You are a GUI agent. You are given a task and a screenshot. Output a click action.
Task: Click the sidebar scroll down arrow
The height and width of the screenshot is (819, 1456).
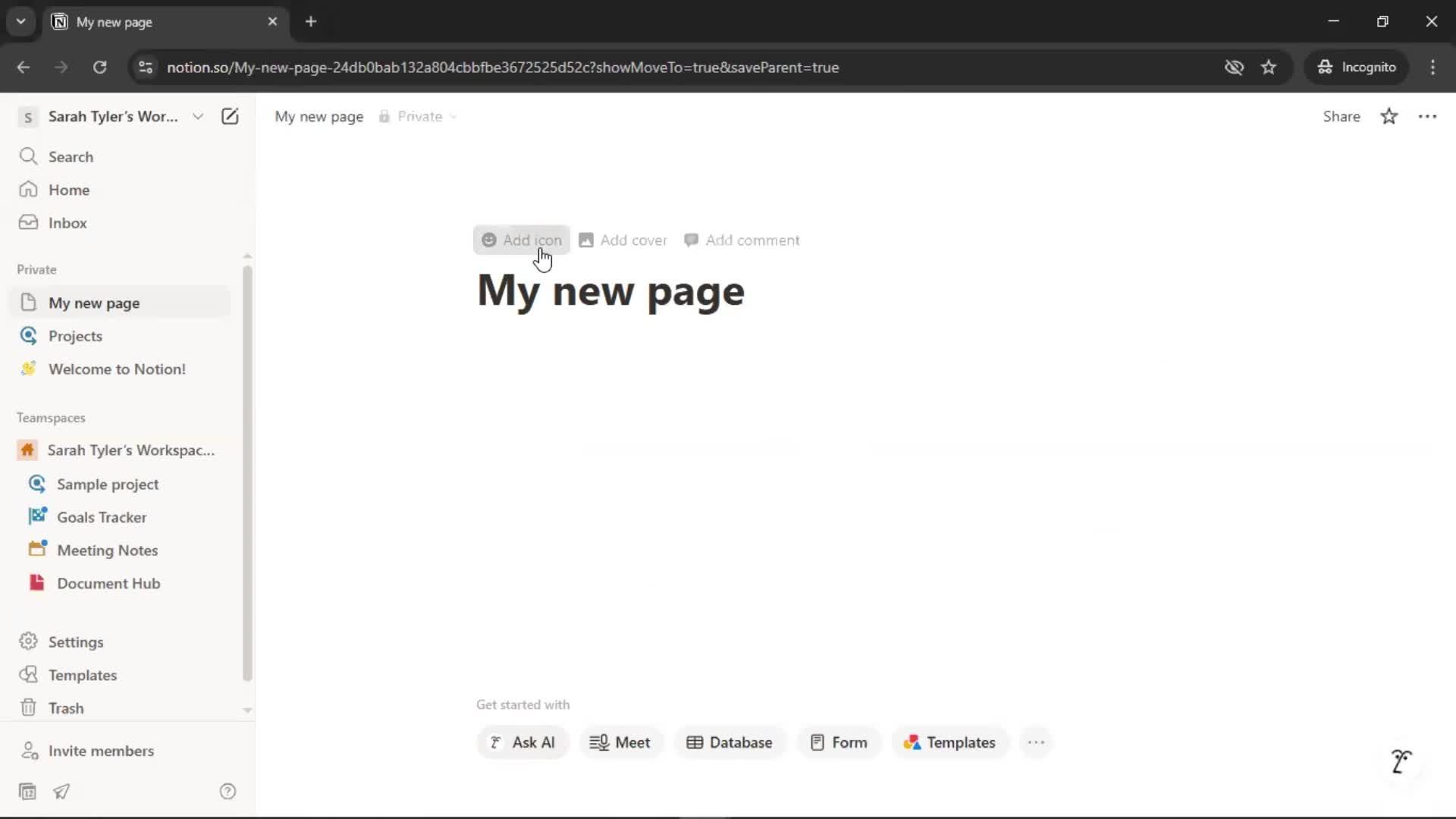[247, 711]
